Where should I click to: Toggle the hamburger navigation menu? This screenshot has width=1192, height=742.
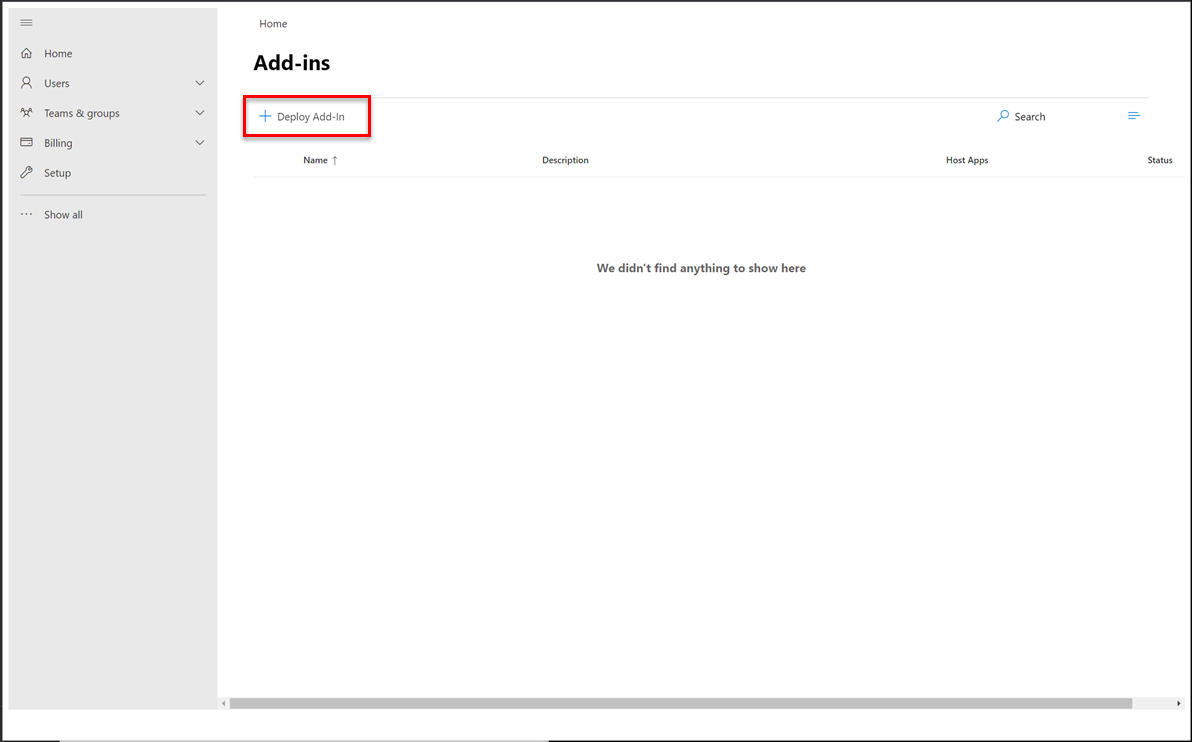(x=27, y=23)
